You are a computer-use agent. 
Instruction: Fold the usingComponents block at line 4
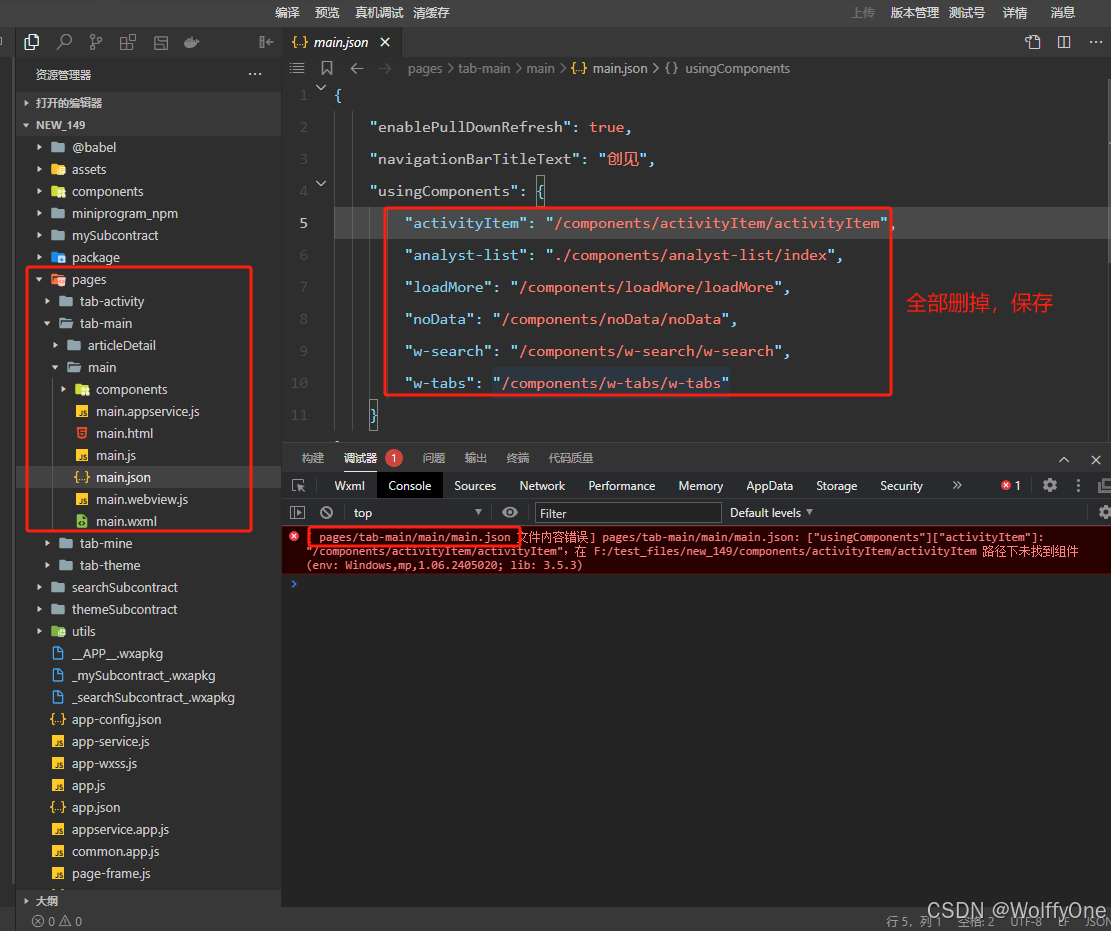click(321, 184)
